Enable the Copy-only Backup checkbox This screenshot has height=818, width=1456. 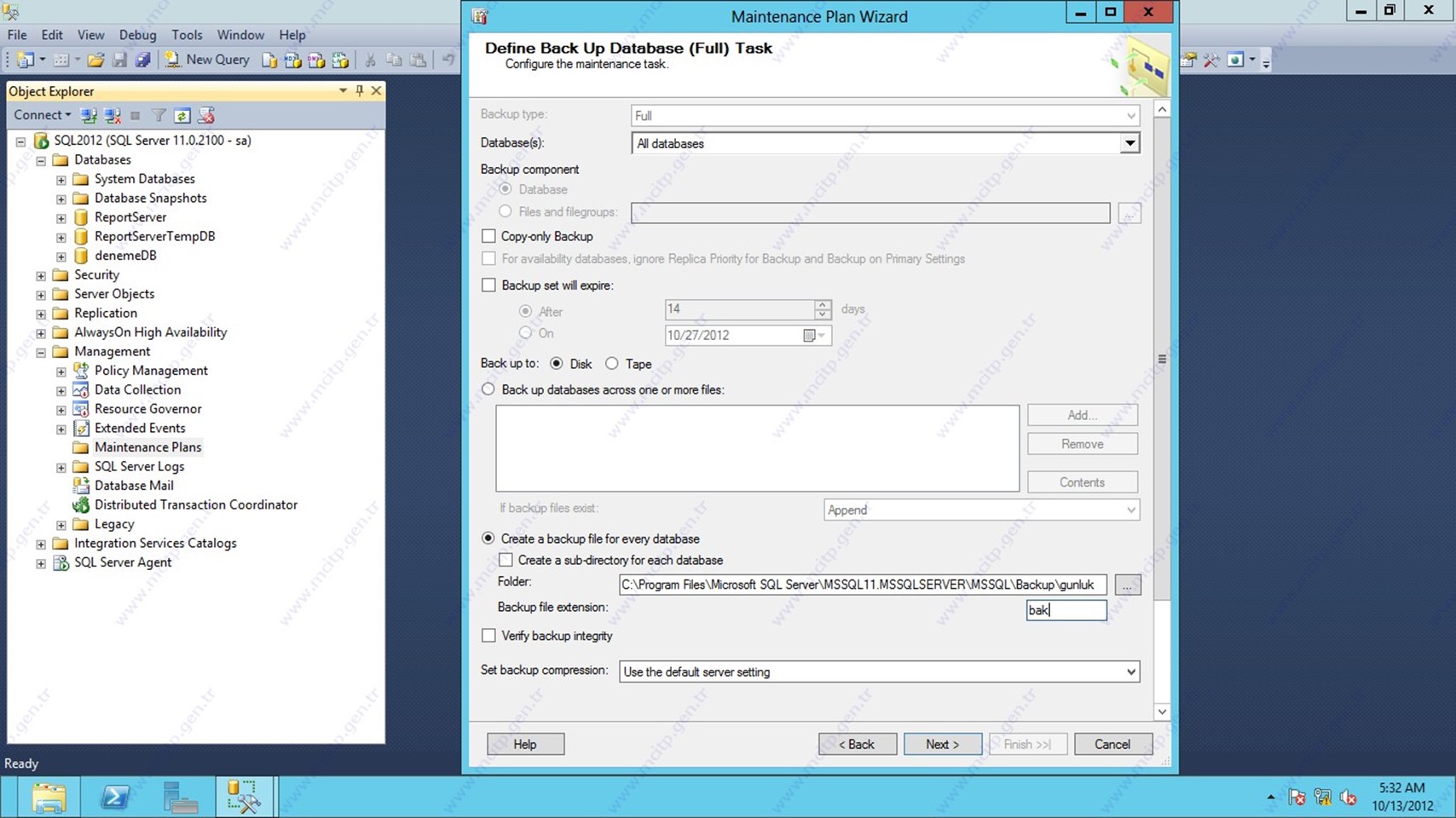click(x=488, y=236)
